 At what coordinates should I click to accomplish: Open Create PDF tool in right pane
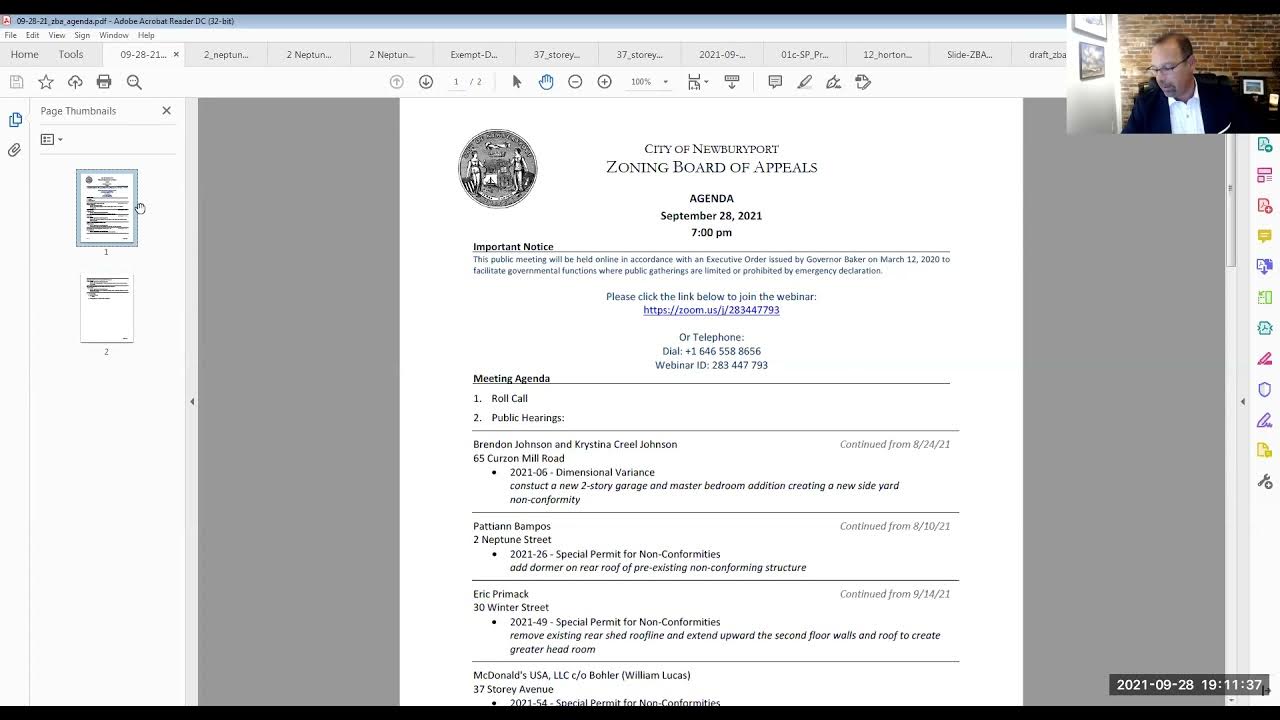pyautogui.click(x=1265, y=206)
